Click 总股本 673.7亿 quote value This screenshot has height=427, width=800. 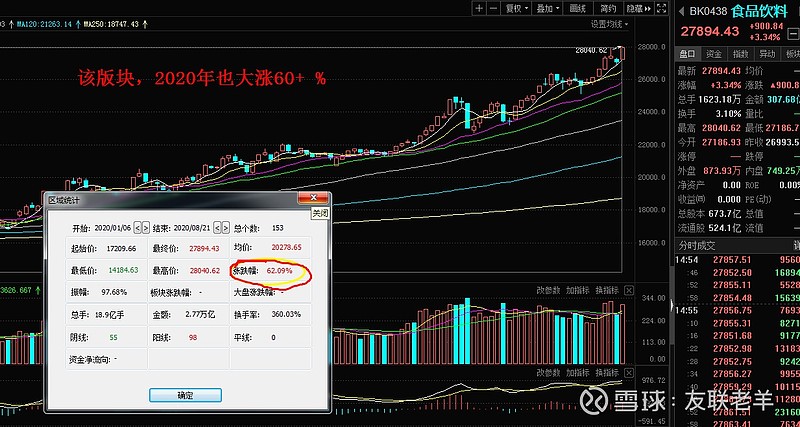point(723,213)
